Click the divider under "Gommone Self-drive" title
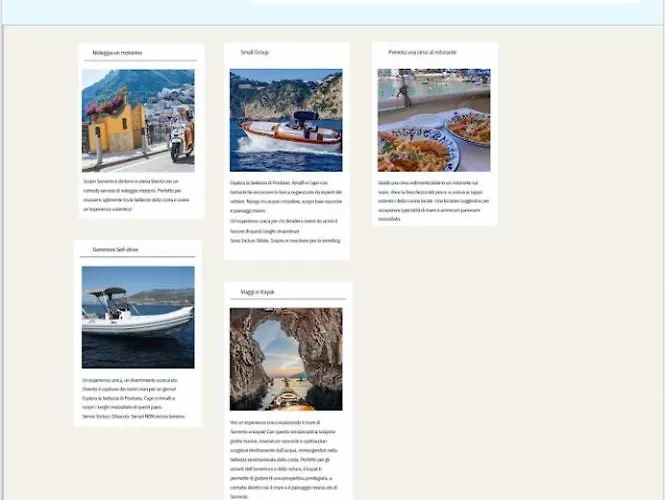Image resolution: width=665 pixels, height=500 pixels. (x=138, y=258)
